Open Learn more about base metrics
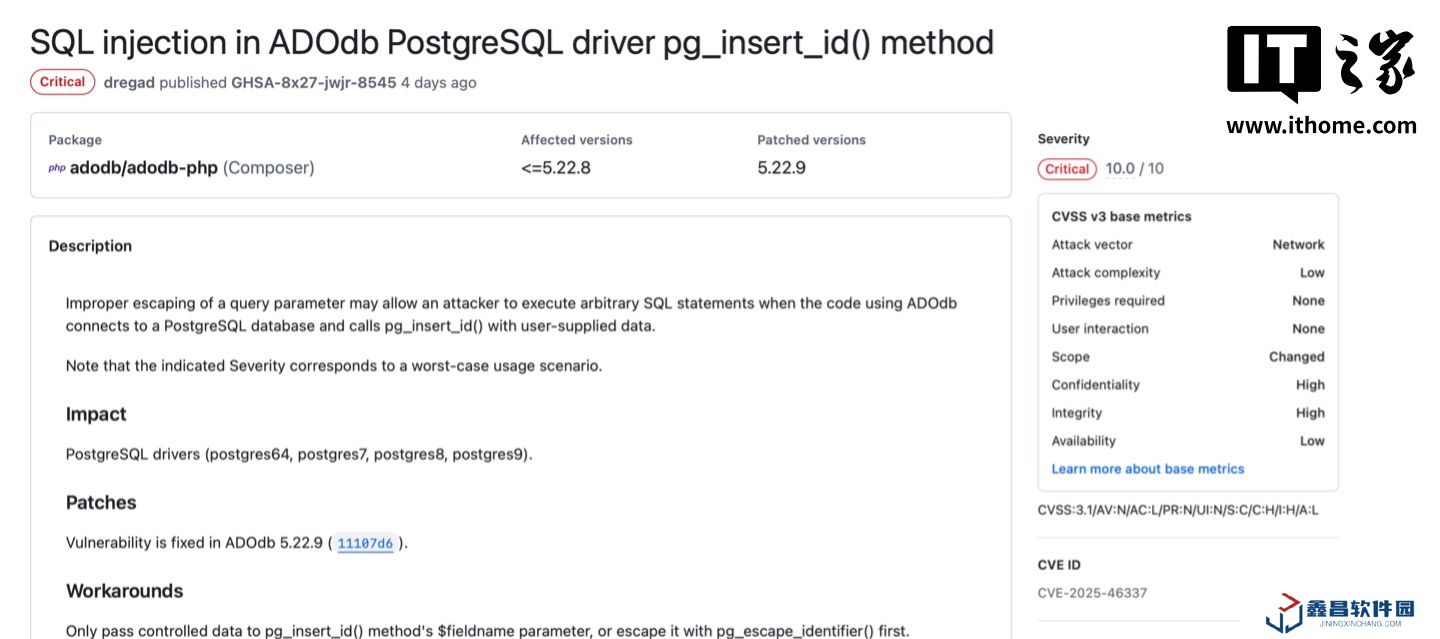This screenshot has width=1440, height=639. coord(1147,469)
